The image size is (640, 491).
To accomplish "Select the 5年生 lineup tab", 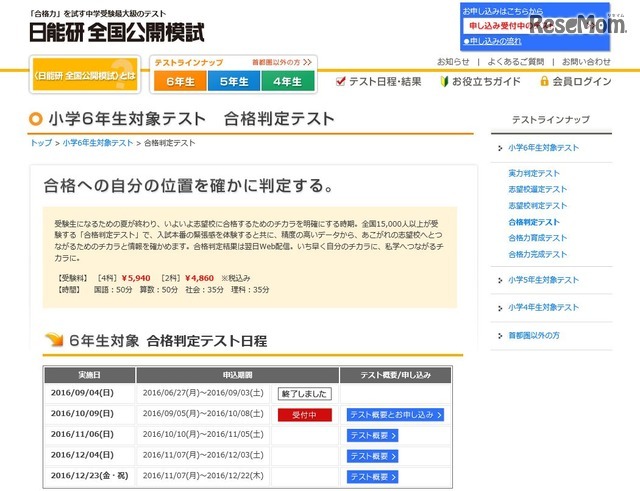I will tap(234, 81).
